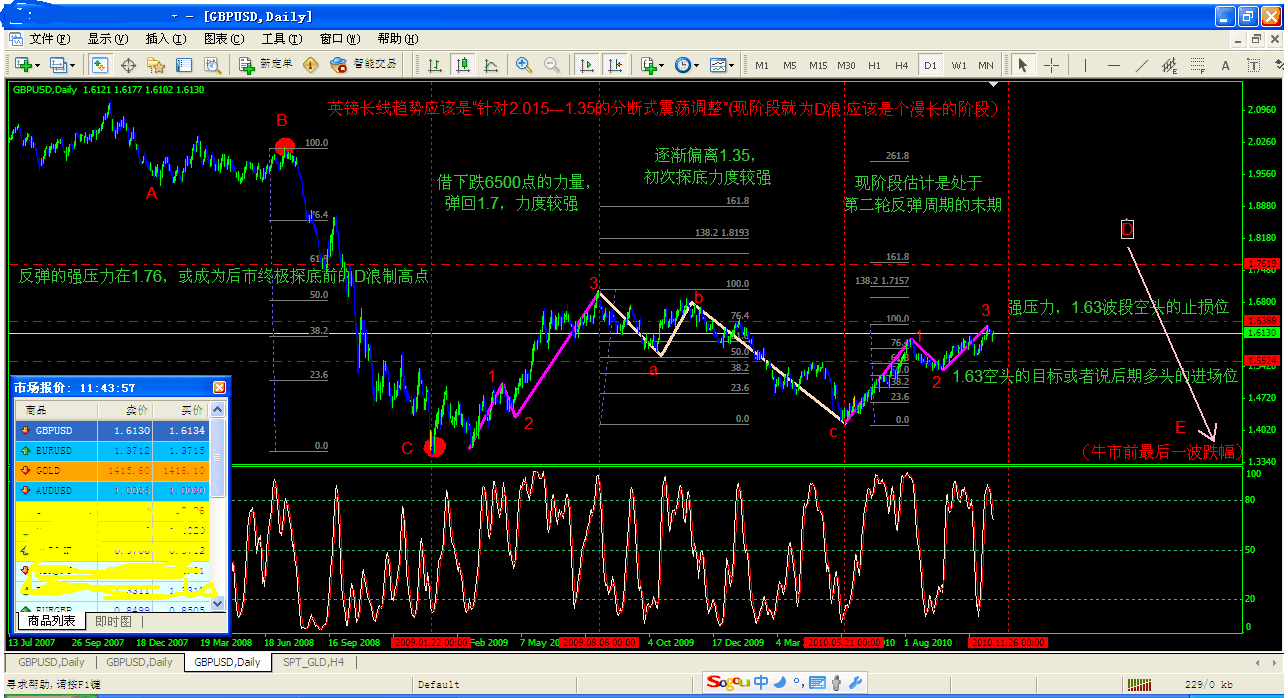The height and width of the screenshot is (698, 1288).
Task: Select the W1 timeframe
Action: [958, 65]
